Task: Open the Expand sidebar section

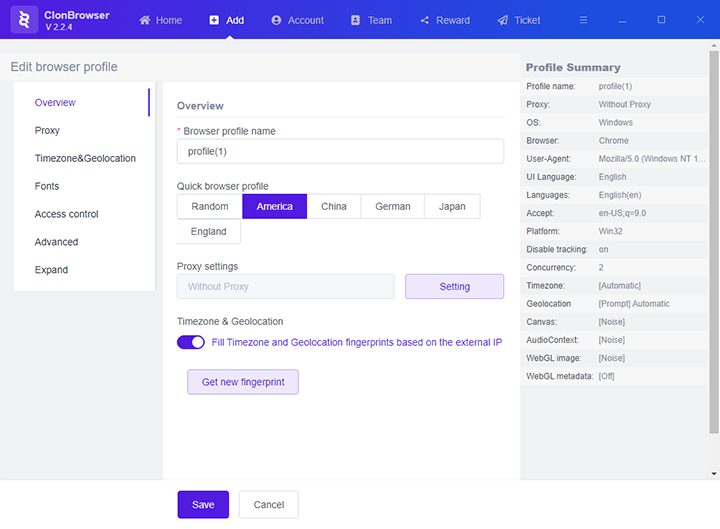Action: [51, 270]
